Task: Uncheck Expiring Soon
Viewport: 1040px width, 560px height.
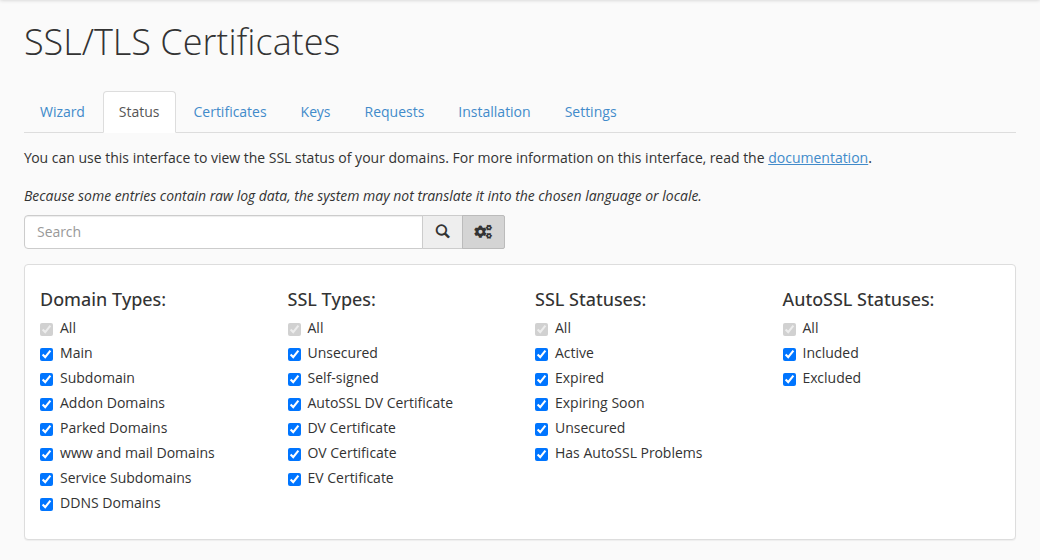Action: click(x=542, y=404)
